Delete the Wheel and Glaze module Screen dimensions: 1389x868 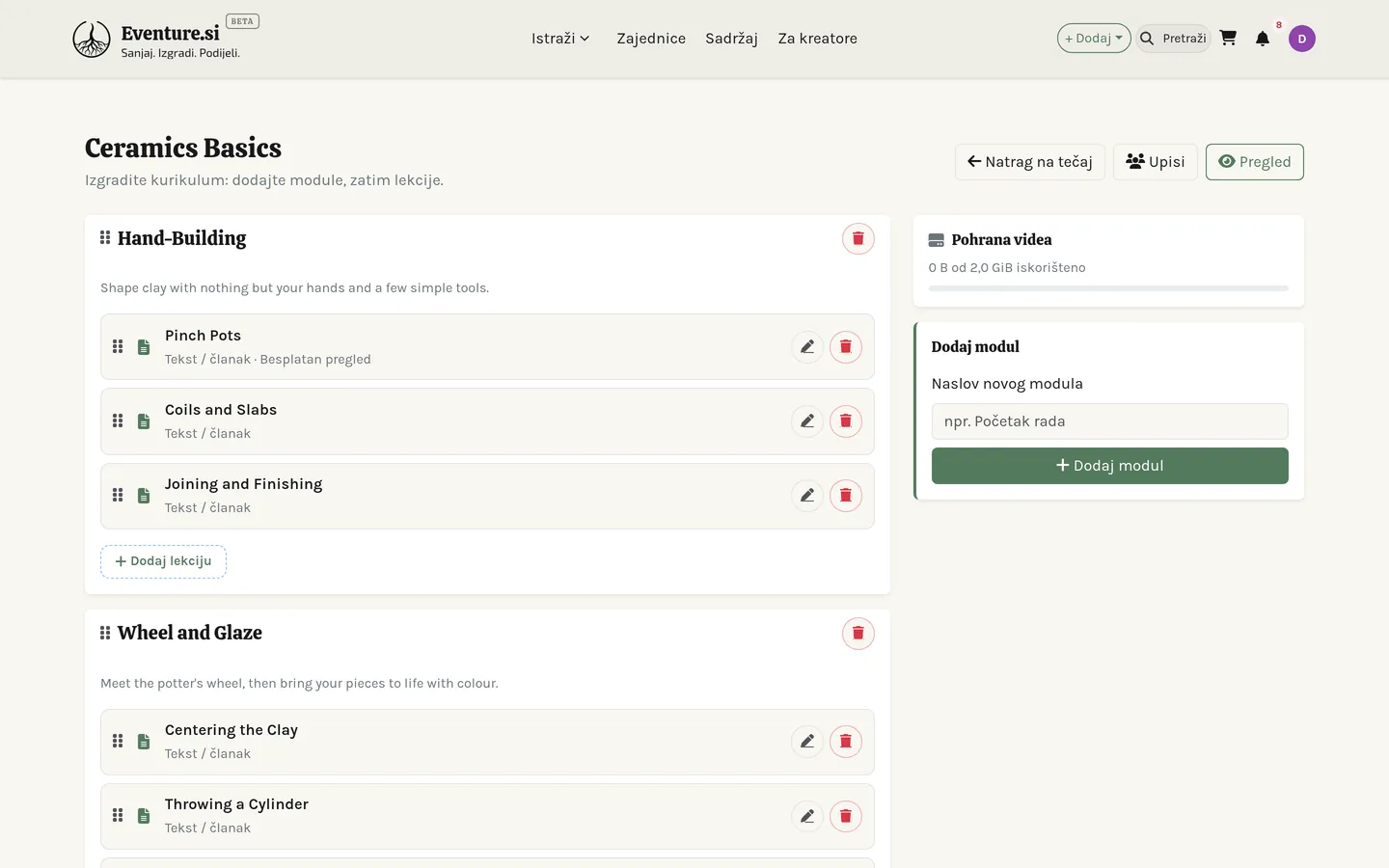coord(858,634)
